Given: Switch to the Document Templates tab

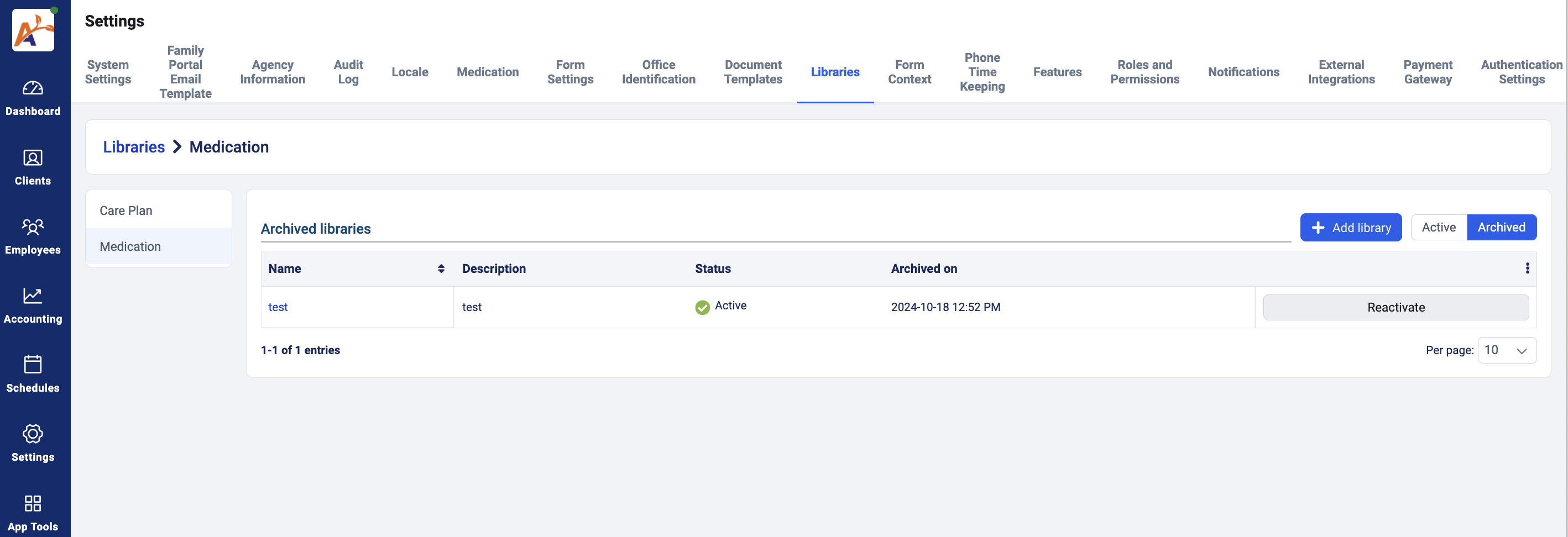Looking at the screenshot, I should (753, 72).
